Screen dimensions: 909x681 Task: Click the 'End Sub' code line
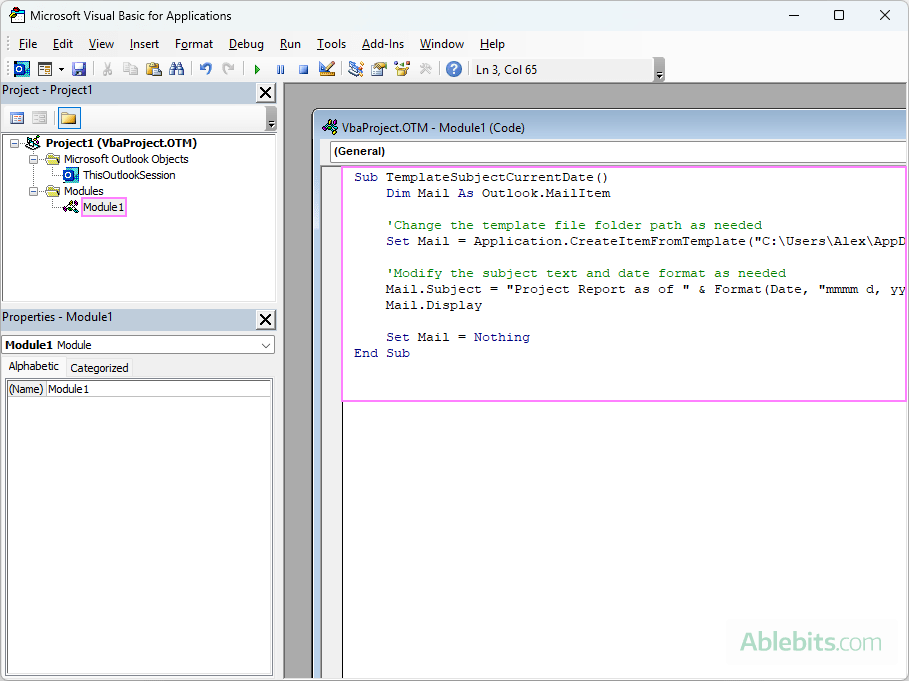[382, 354]
